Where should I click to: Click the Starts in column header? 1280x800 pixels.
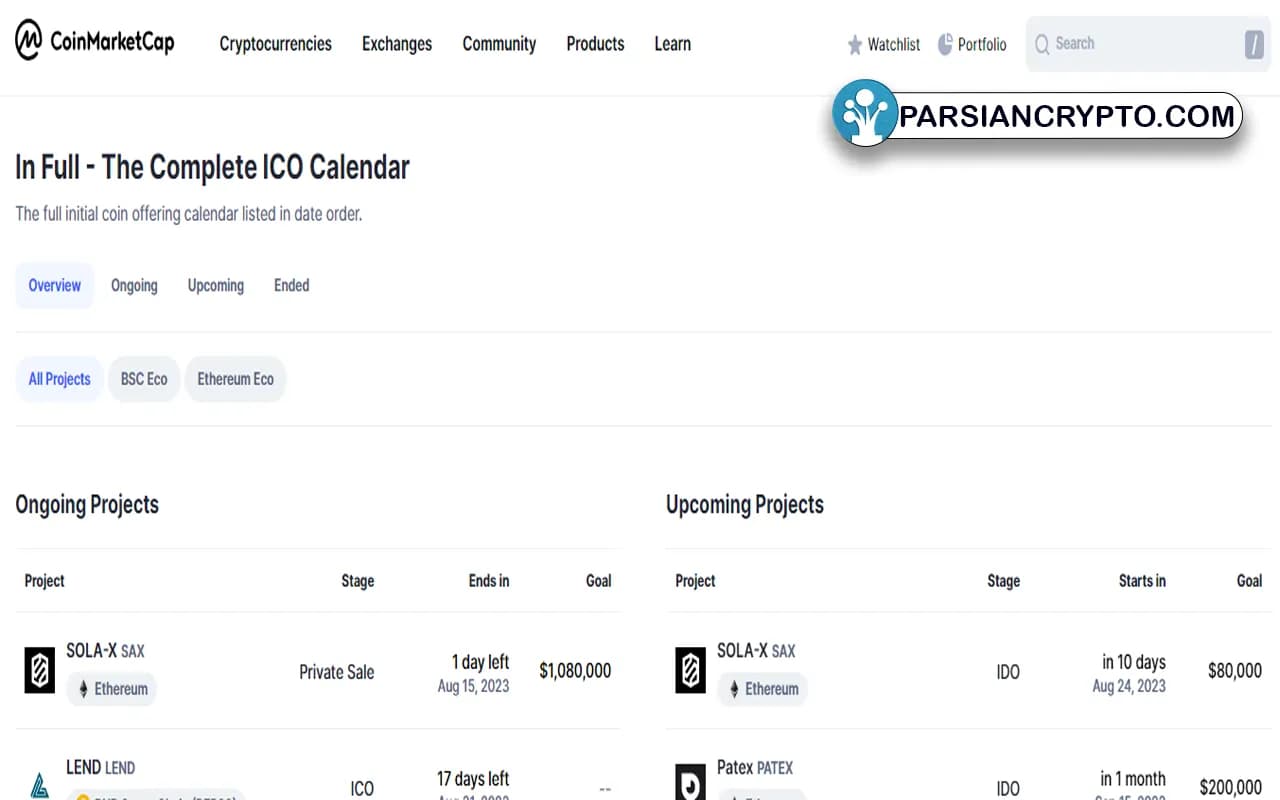[1142, 581]
